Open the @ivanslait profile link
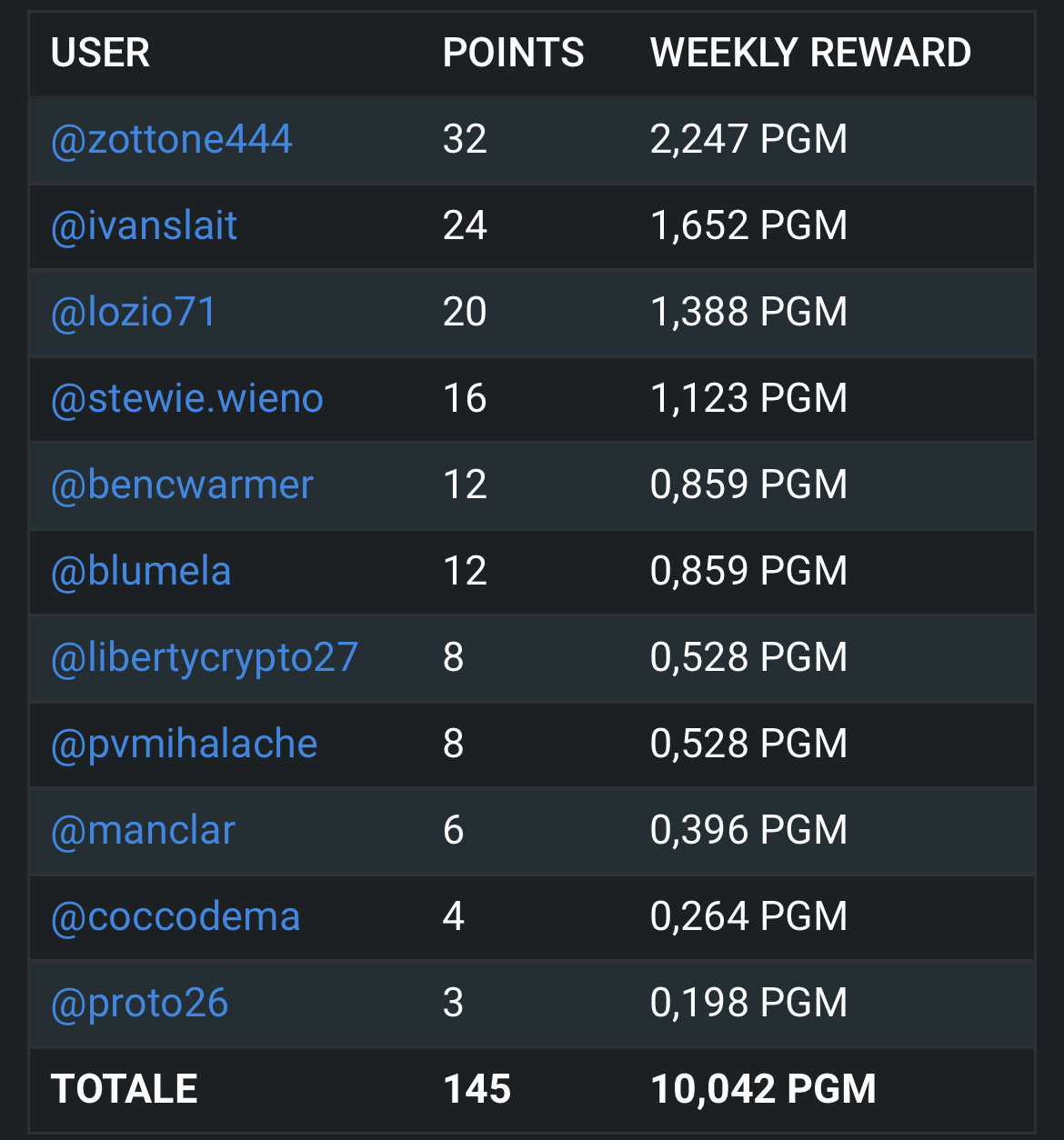Viewport: 1064px width, 1140px height. click(144, 225)
